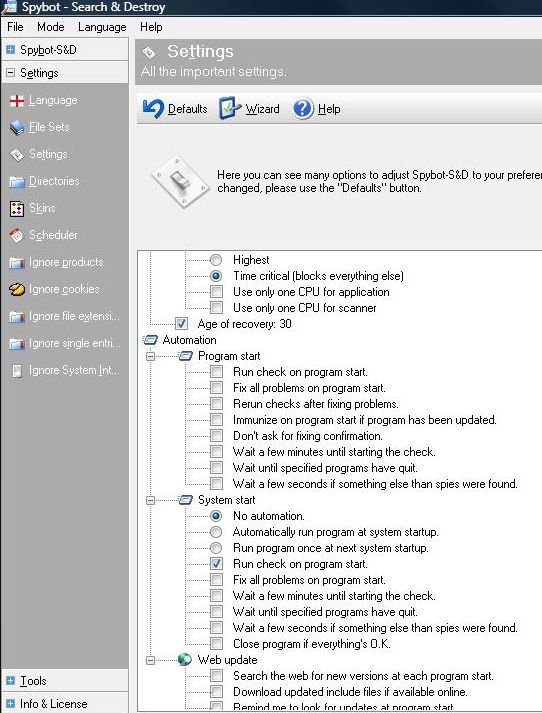Collapse the Program start tree node
Image resolution: width=542 pixels, height=713 pixels.
pyautogui.click(x=151, y=356)
